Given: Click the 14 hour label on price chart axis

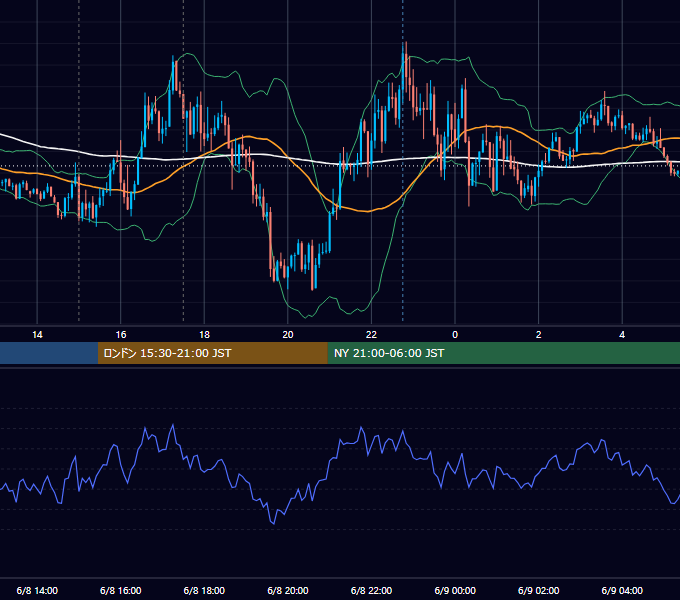Looking at the screenshot, I should tap(37, 335).
